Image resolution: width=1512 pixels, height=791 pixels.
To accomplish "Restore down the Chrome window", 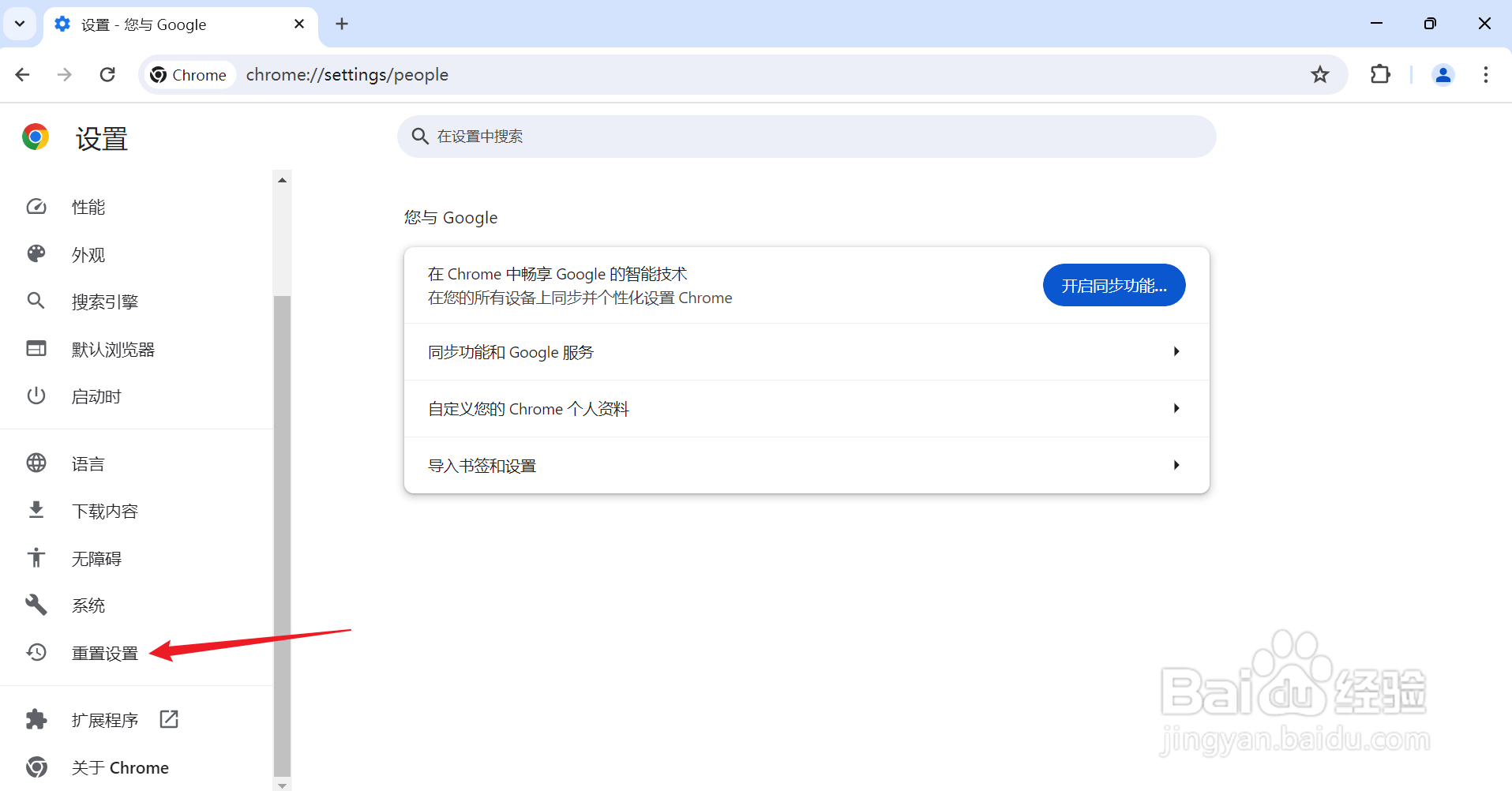I will tap(1430, 24).
